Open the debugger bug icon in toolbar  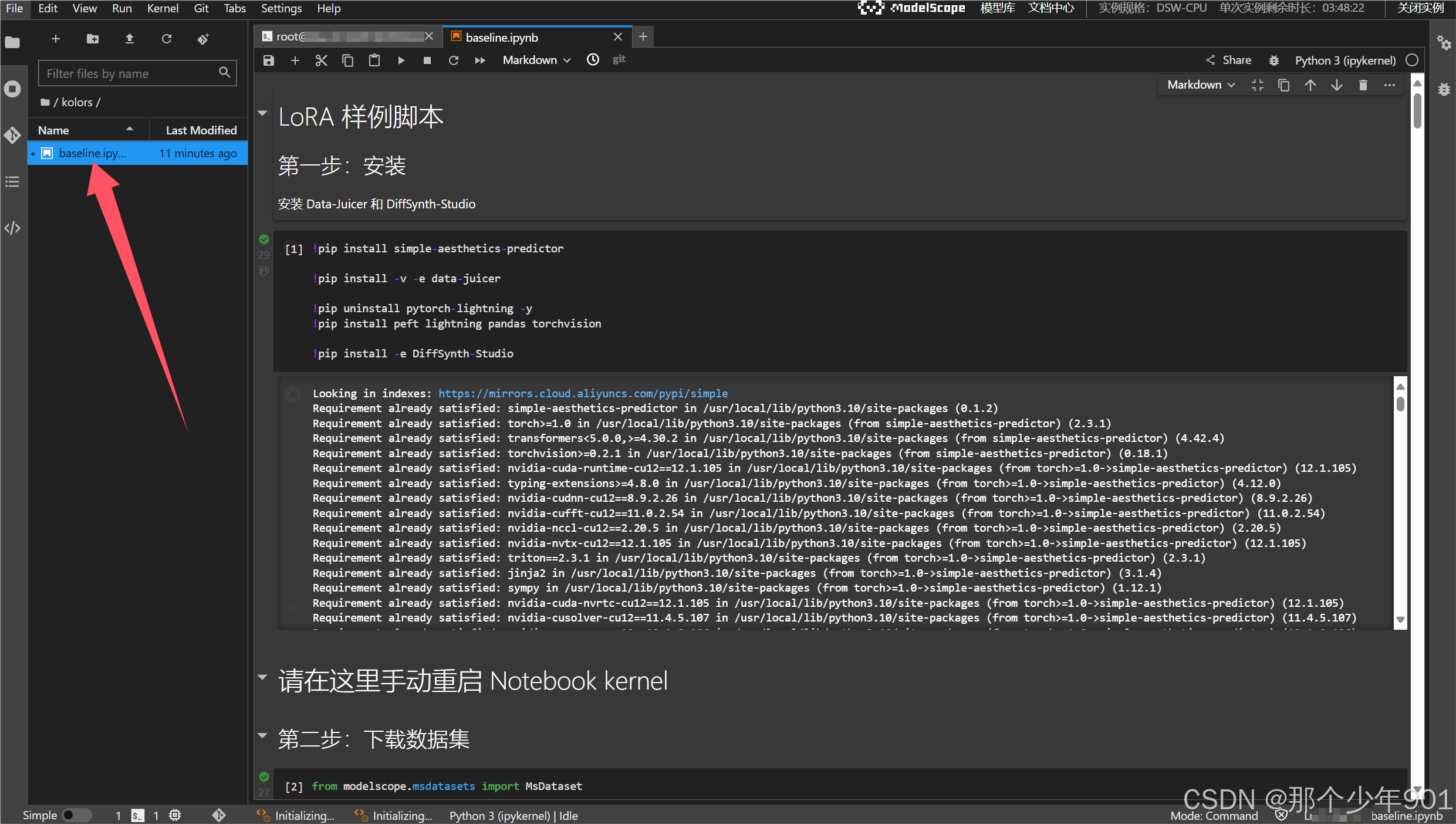[1274, 60]
